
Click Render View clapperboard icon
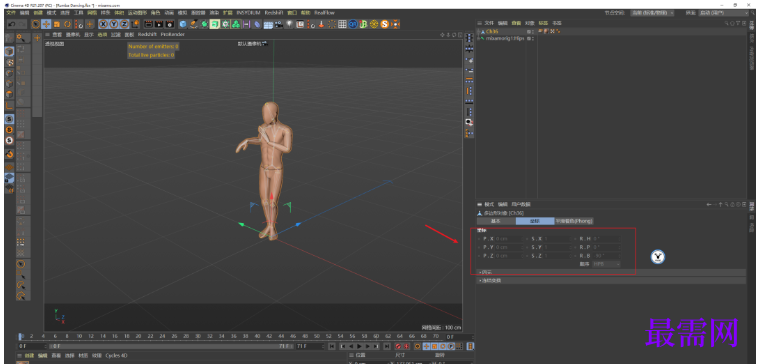(149, 24)
